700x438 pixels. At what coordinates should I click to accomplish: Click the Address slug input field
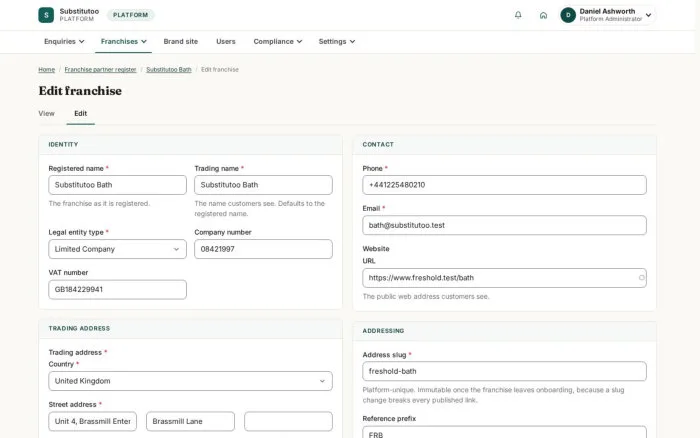(504, 371)
